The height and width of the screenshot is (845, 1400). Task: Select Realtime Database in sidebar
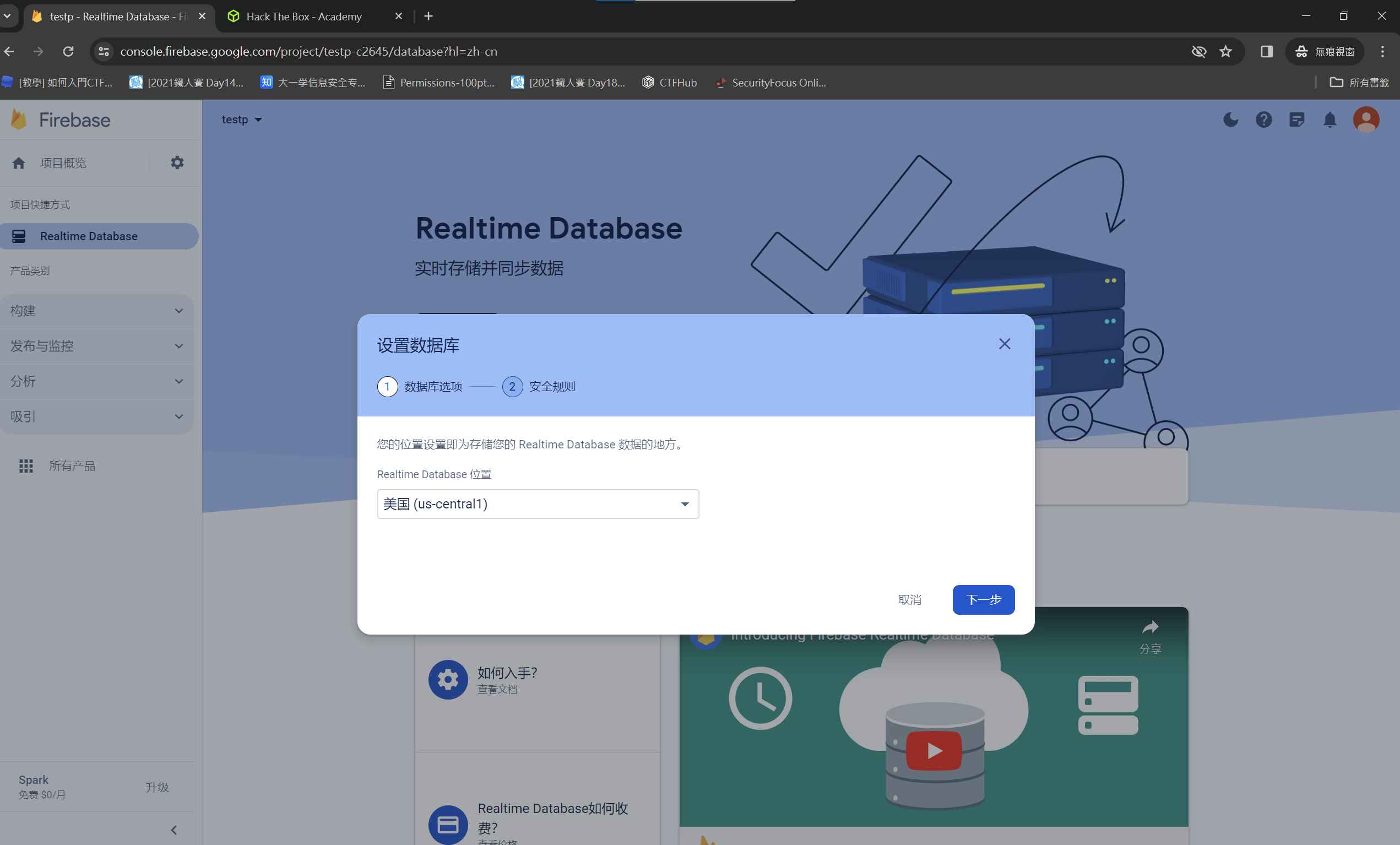pyautogui.click(x=89, y=236)
